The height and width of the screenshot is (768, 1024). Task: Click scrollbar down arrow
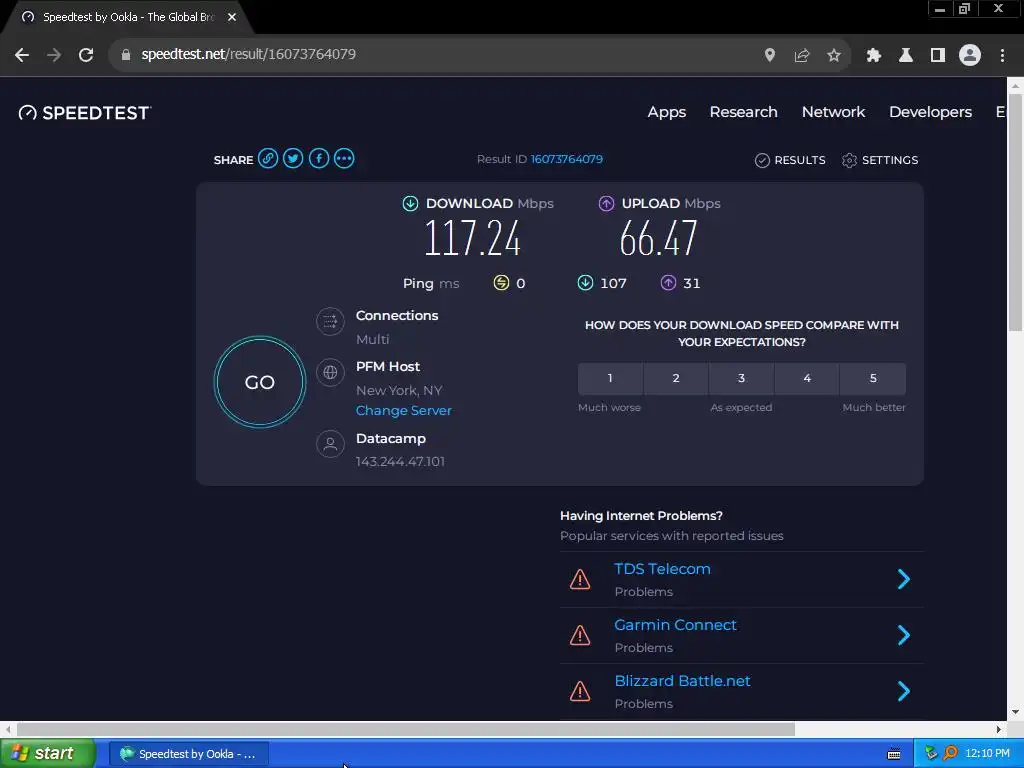(x=1015, y=712)
